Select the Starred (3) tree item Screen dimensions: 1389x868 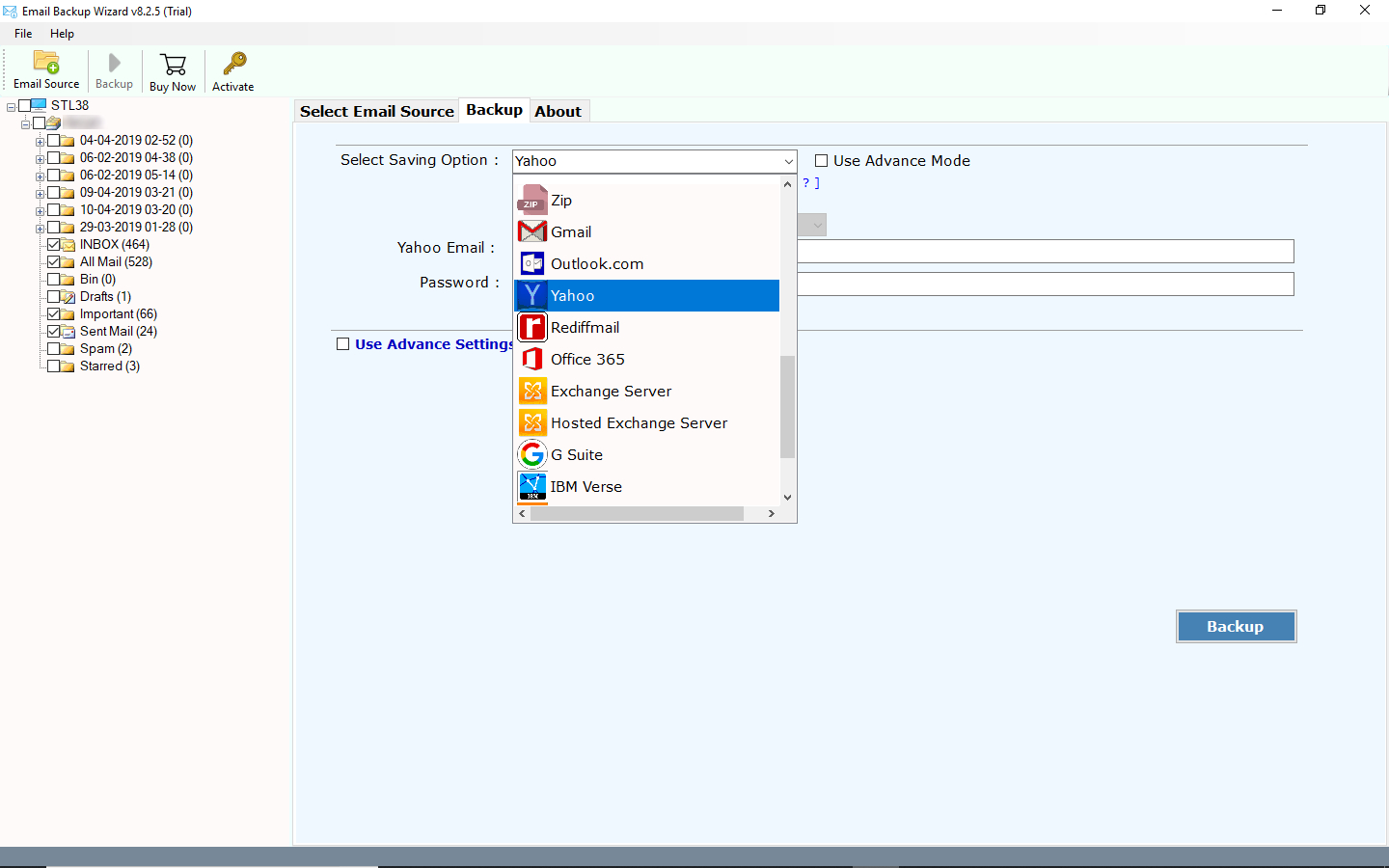pyautogui.click(x=110, y=366)
